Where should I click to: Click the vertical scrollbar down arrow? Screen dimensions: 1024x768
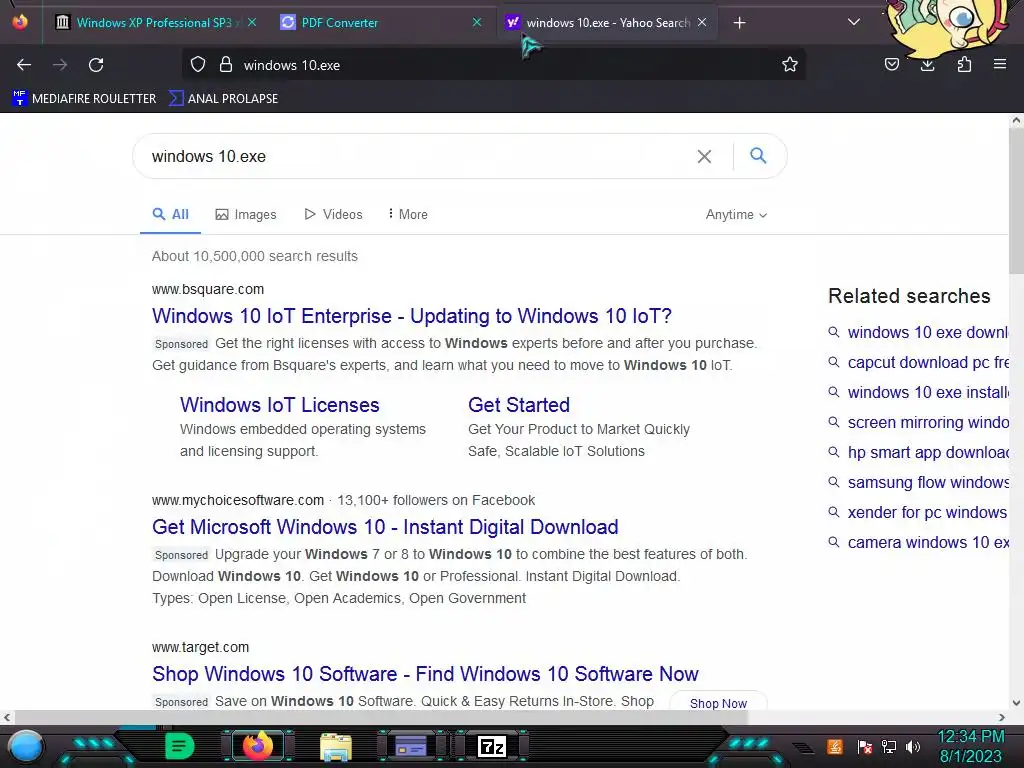coord(1016,703)
